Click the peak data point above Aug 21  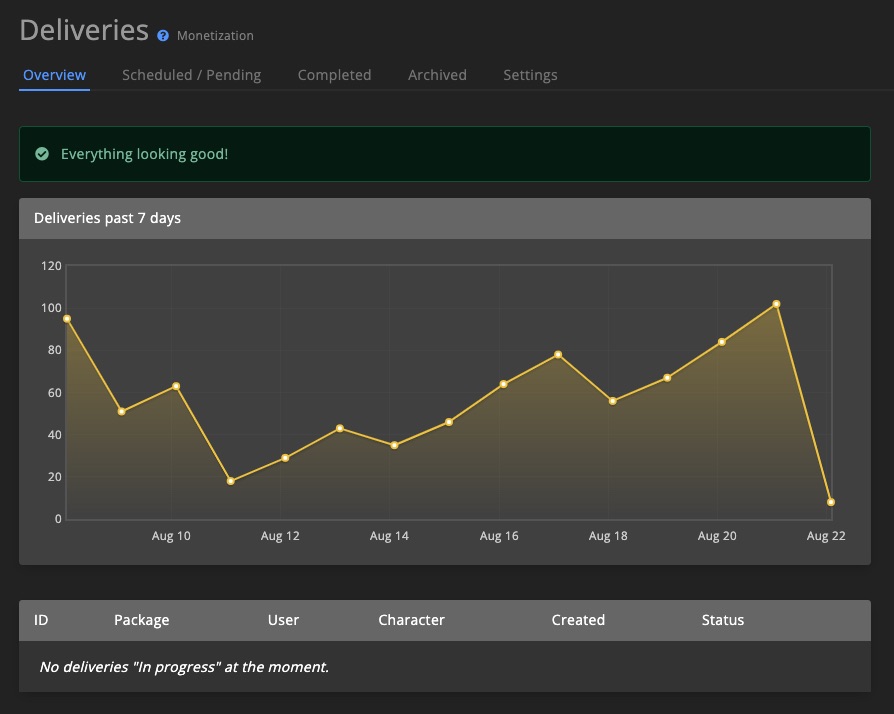(x=777, y=302)
